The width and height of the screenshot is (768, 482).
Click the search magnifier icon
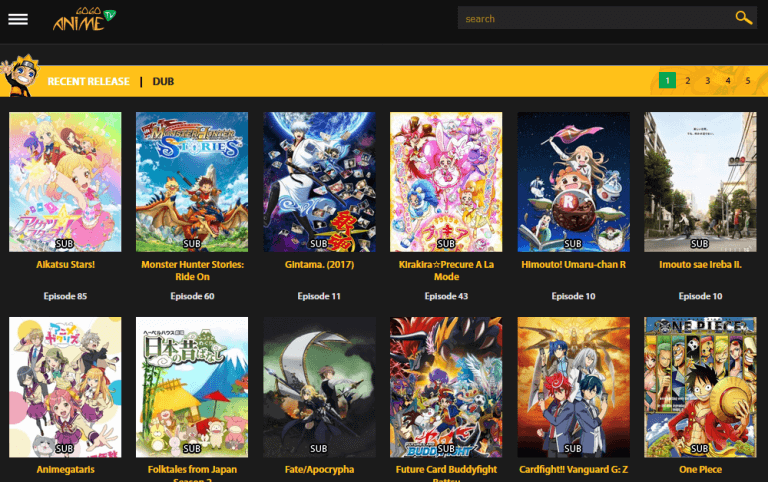point(744,18)
